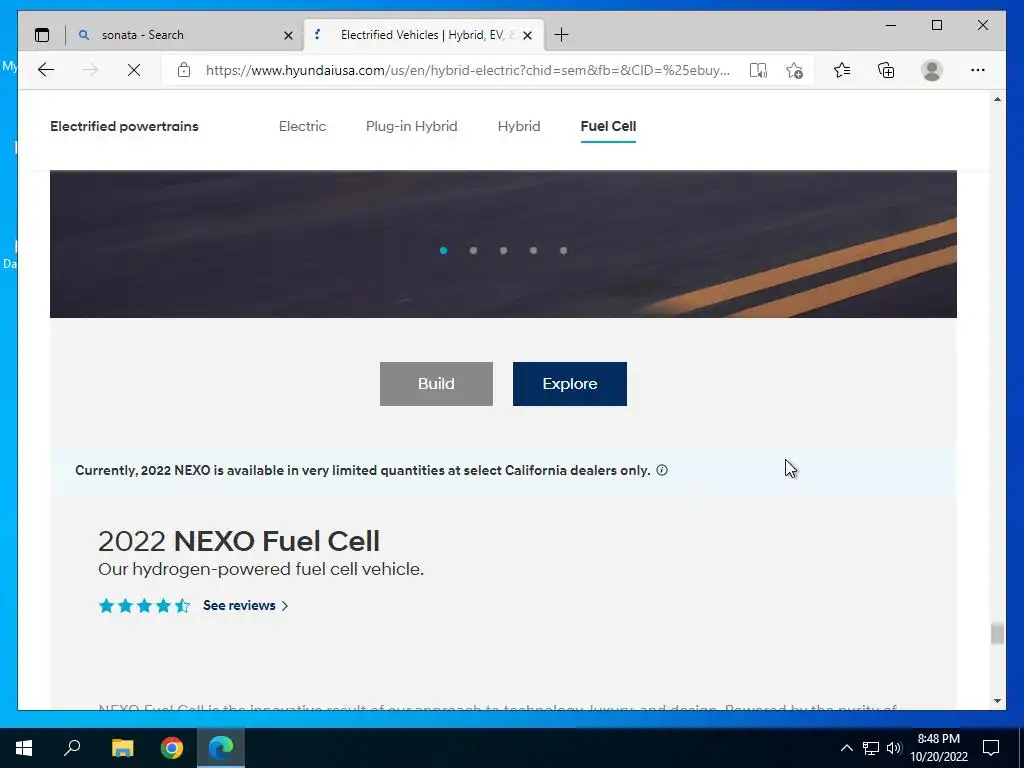Screen dimensions: 1024x768
Task: Open the Windows Start menu
Action: coord(24,748)
